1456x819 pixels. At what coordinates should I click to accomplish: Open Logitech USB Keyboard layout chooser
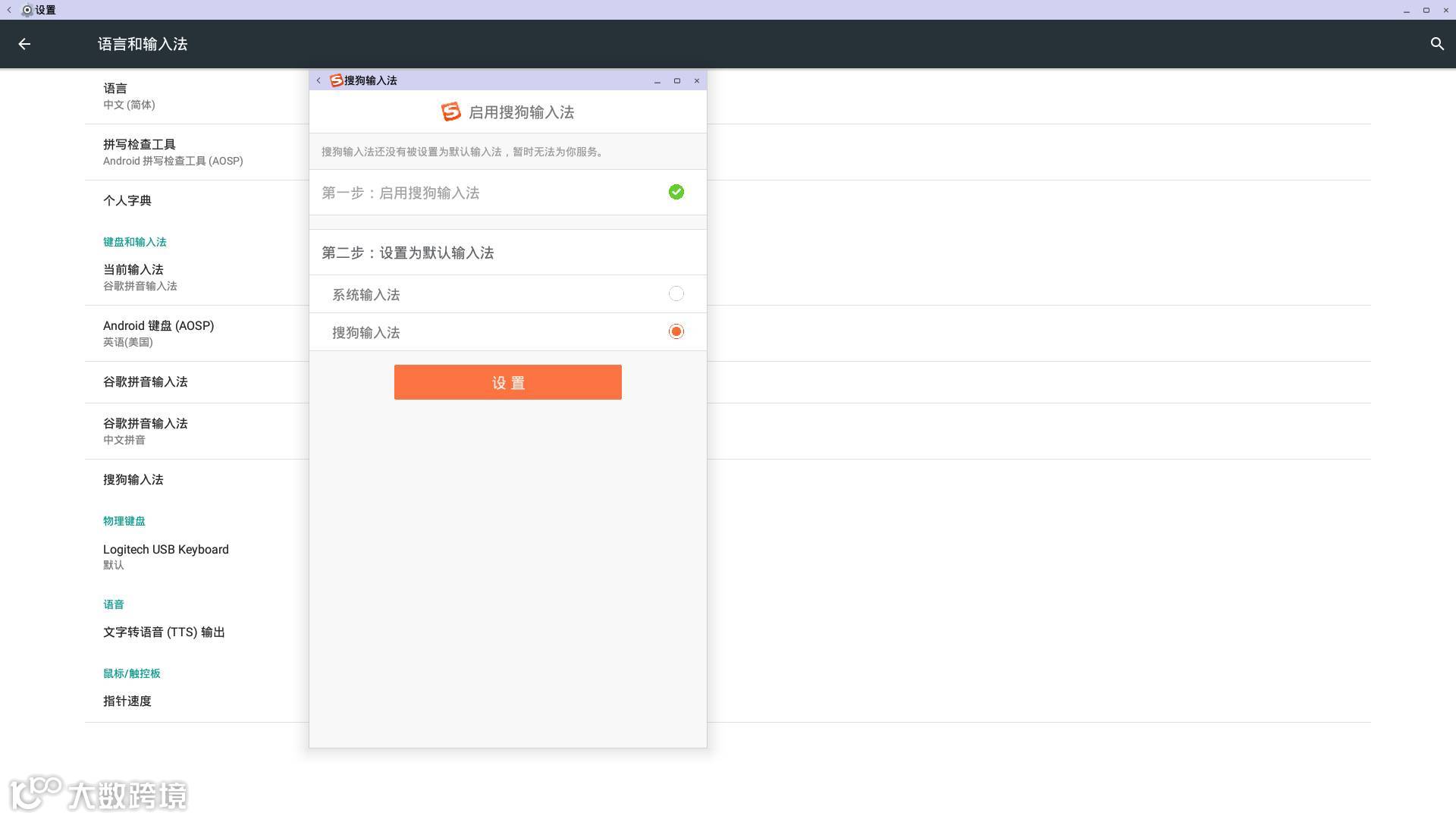point(166,556)
